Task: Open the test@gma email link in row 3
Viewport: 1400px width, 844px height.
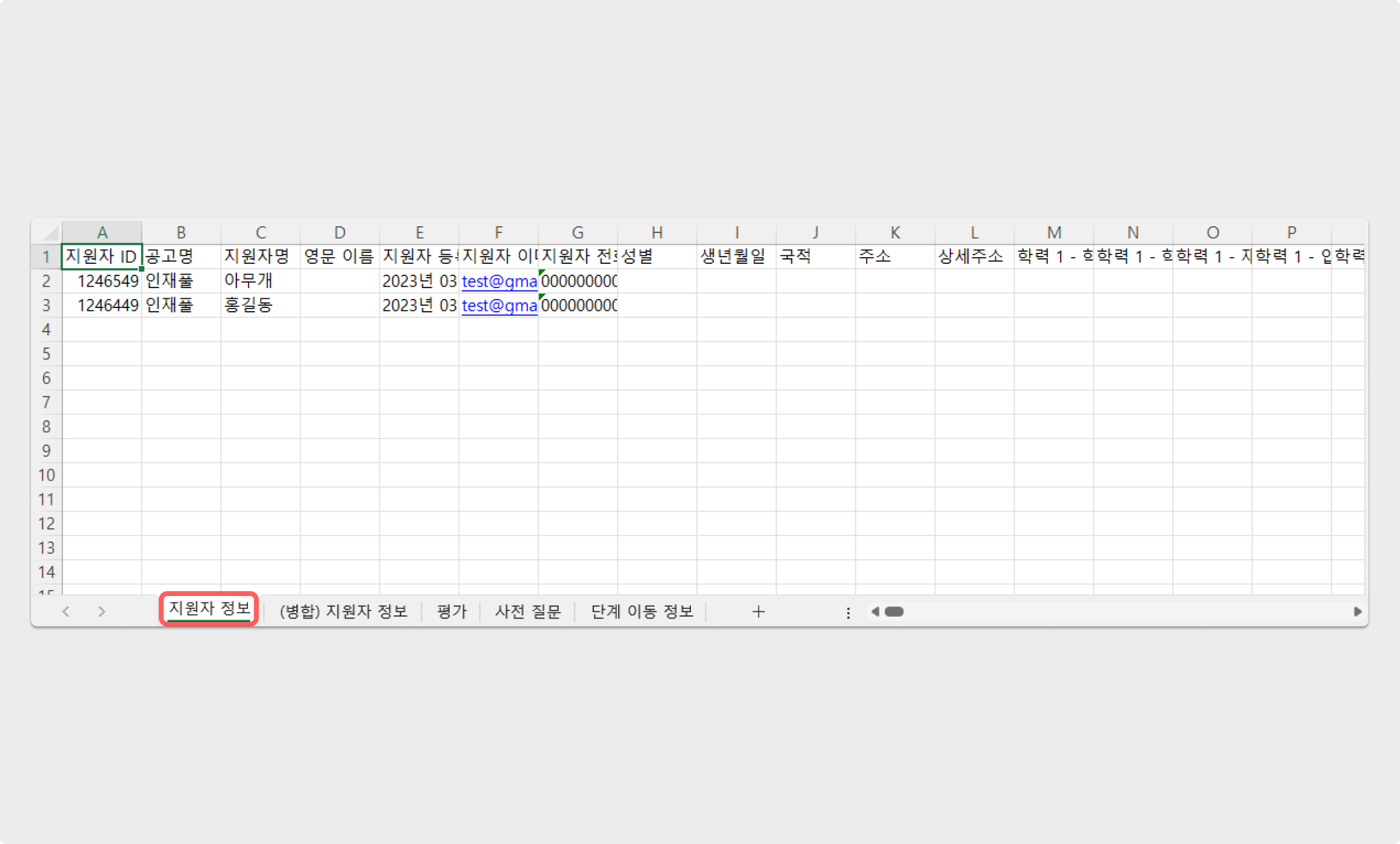Action: 499,306
